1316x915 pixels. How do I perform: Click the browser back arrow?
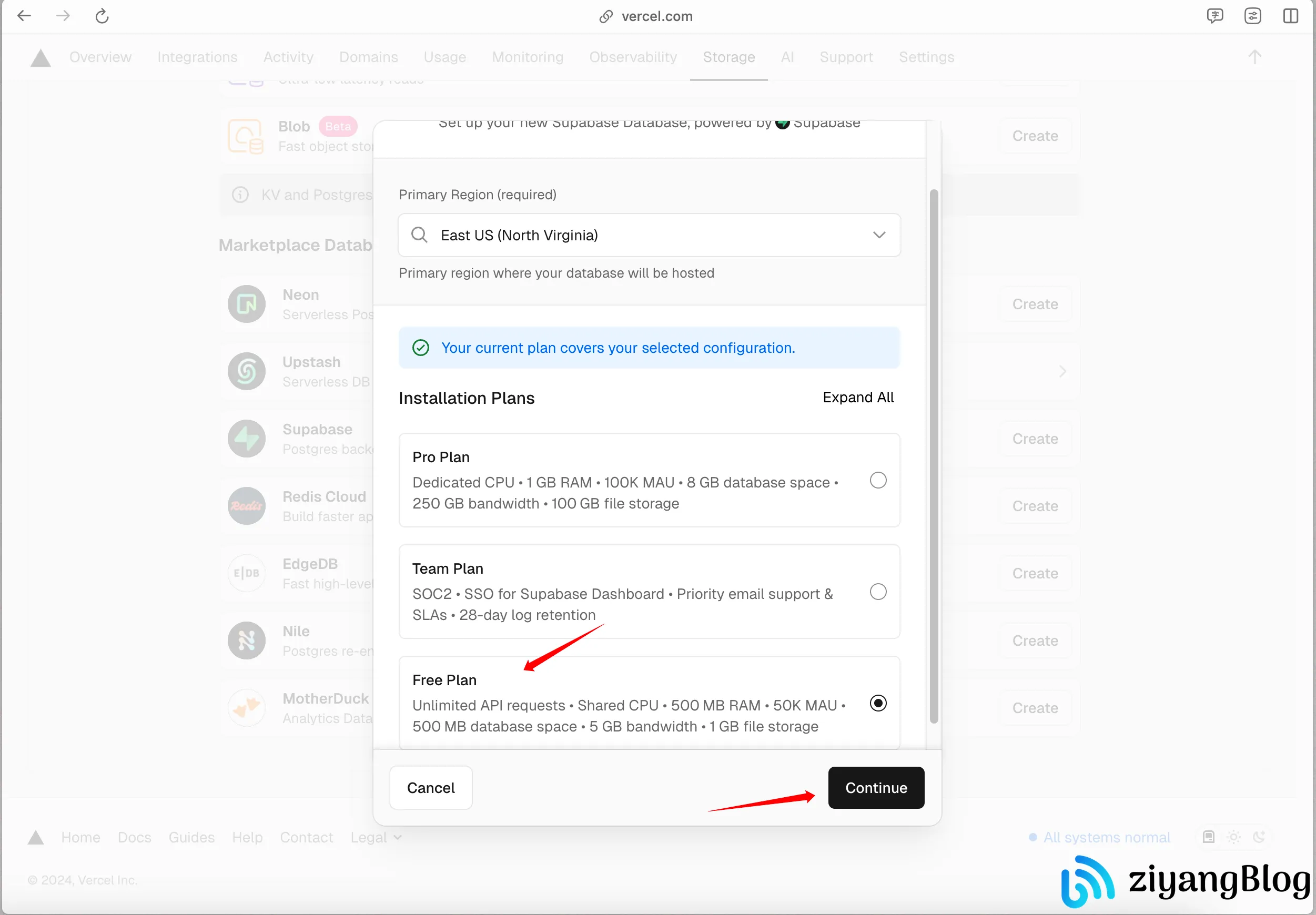[x=24, y=16]
